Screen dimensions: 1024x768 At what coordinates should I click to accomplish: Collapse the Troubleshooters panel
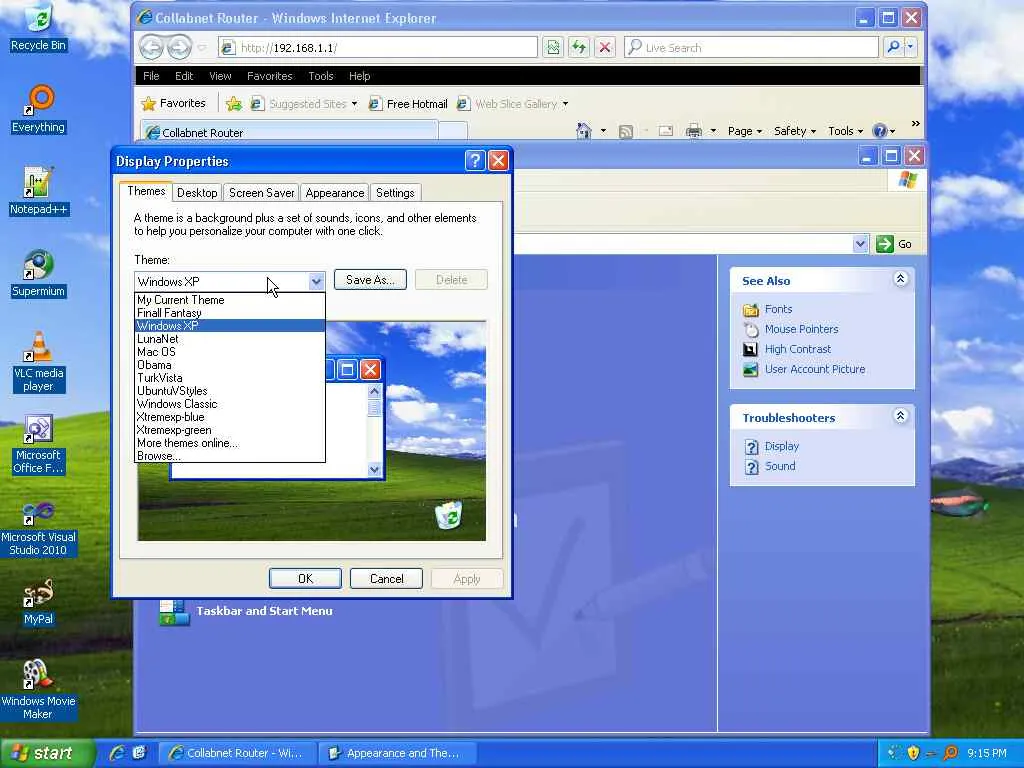pyautogui.click(x=900, y=416)
